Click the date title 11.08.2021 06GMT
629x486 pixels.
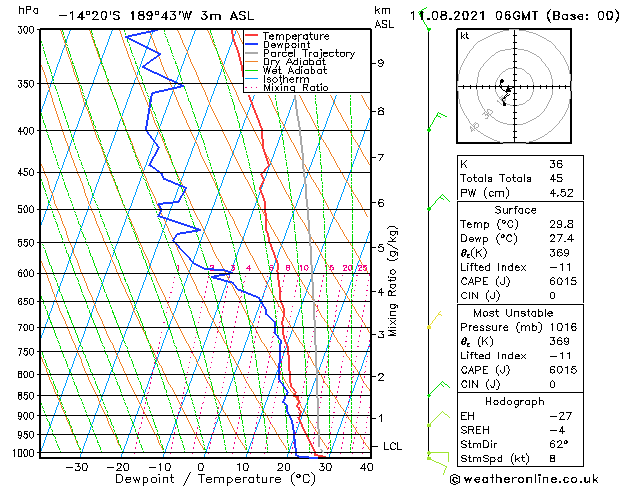473,16
